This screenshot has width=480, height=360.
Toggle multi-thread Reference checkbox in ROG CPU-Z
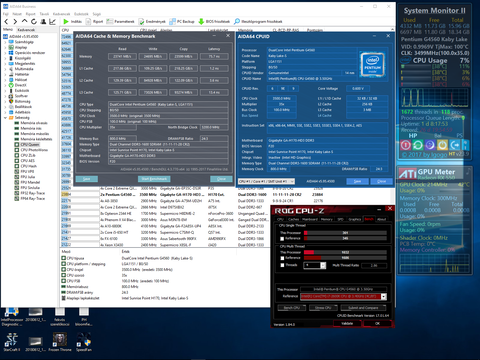tap(282, 258)
